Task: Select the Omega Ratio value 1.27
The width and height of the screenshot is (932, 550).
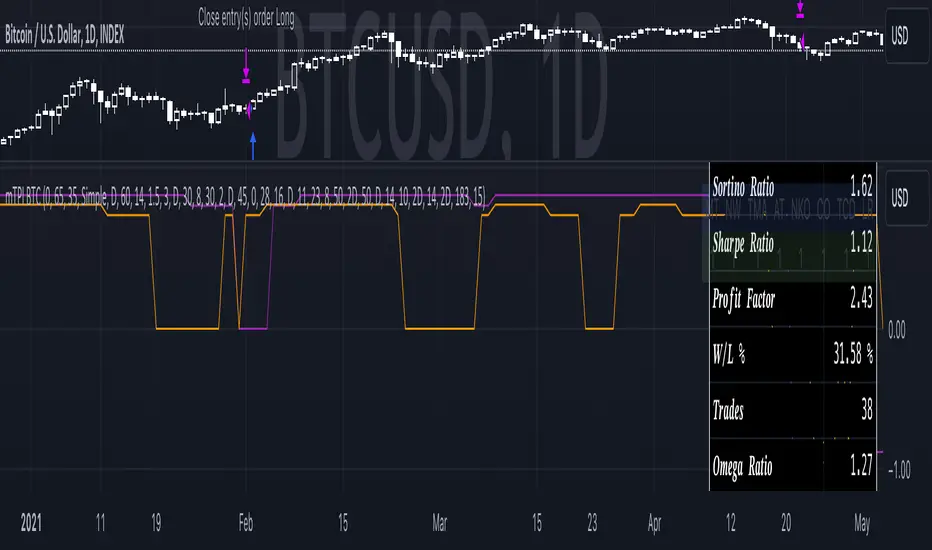Action: (861, 466)
